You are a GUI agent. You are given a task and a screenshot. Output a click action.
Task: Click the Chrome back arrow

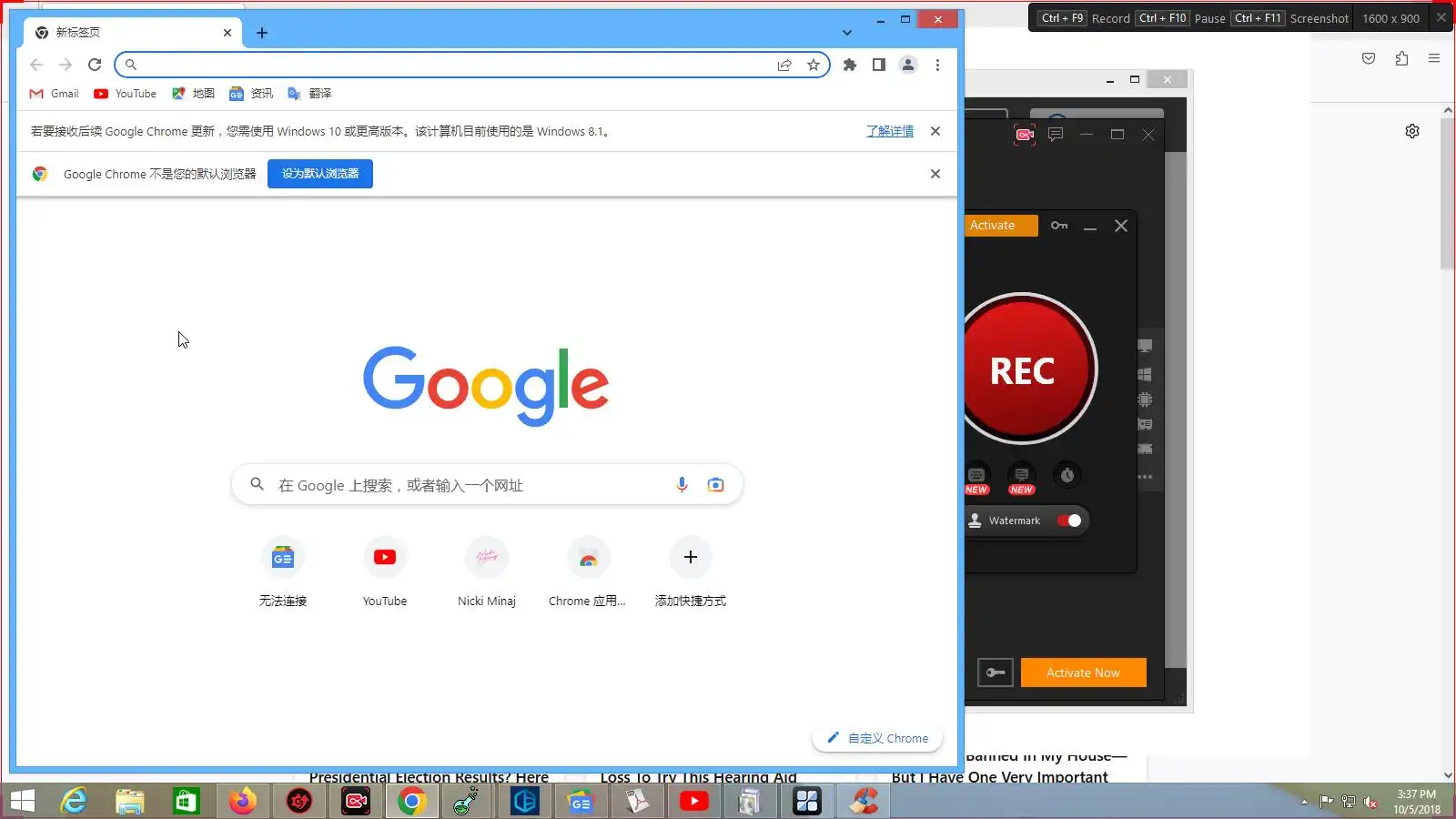pyautogui.click(x=36, y=65)
